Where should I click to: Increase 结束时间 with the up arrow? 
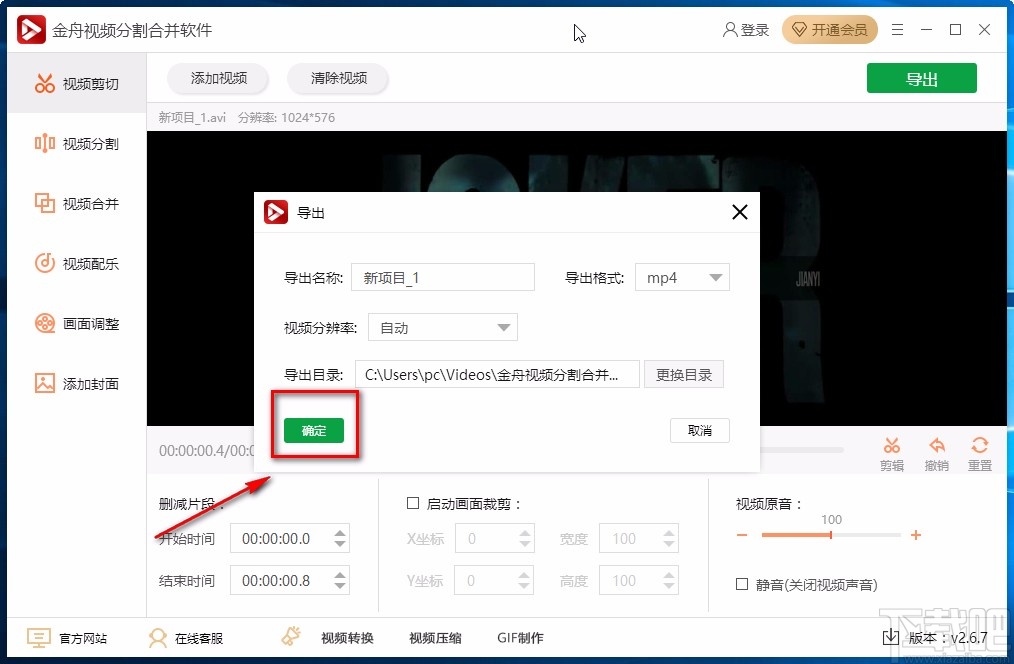(340, 575)
